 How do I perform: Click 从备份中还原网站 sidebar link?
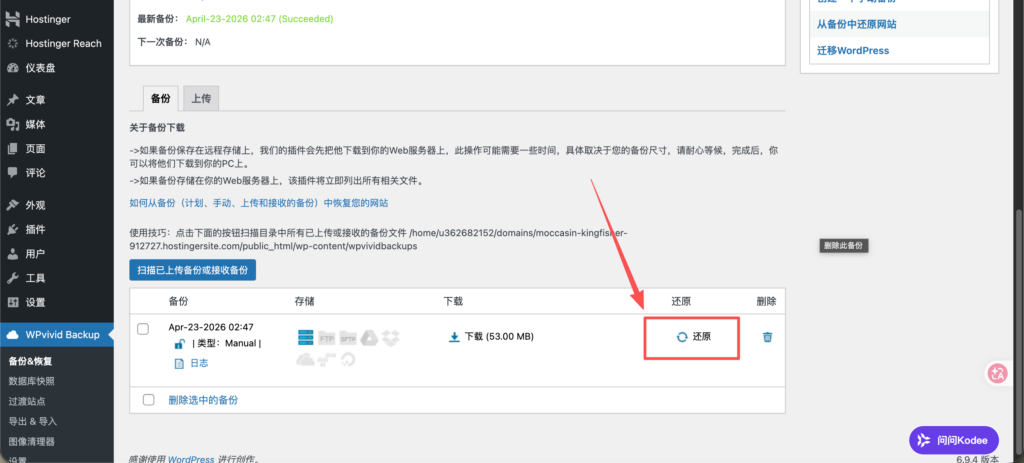click(x=856, y=24)
